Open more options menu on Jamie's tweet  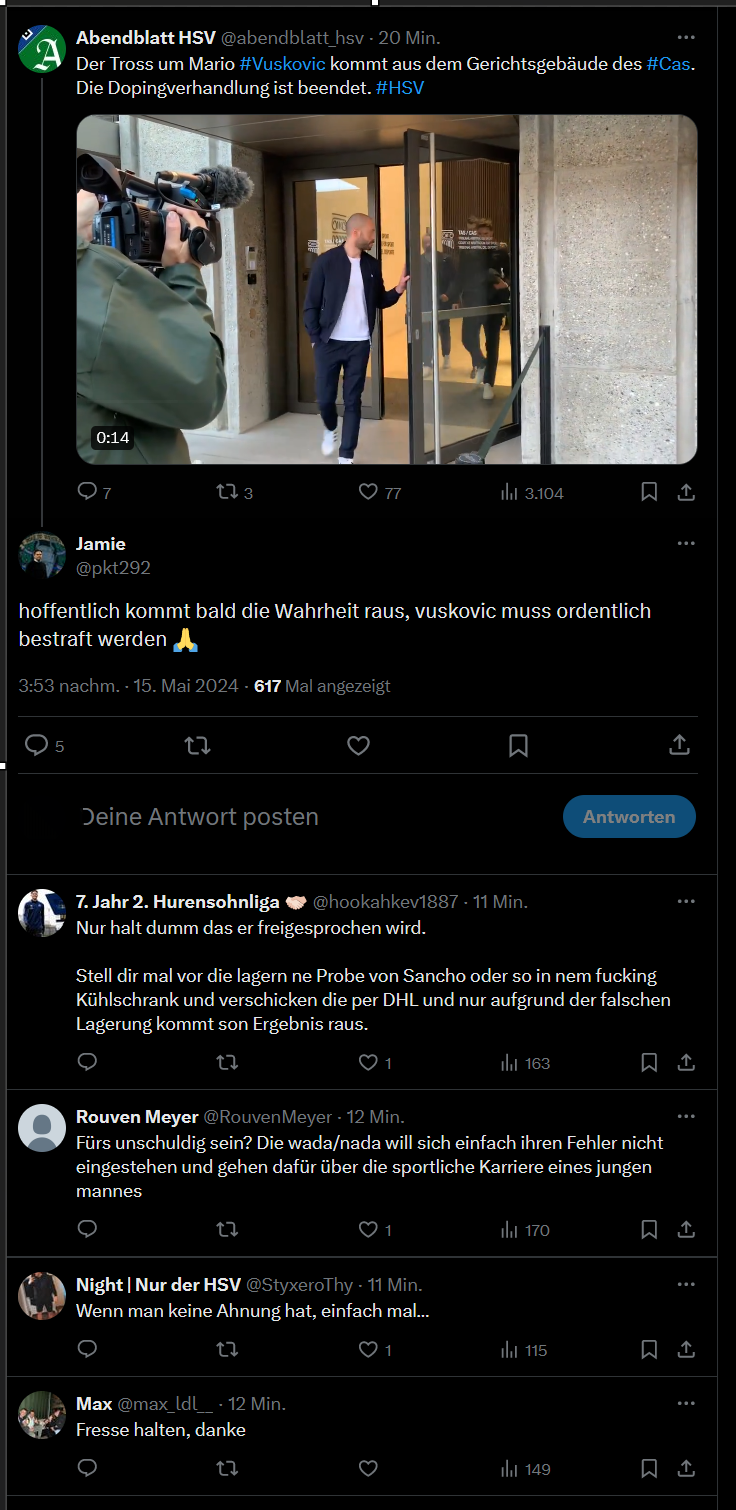point(686,544)
